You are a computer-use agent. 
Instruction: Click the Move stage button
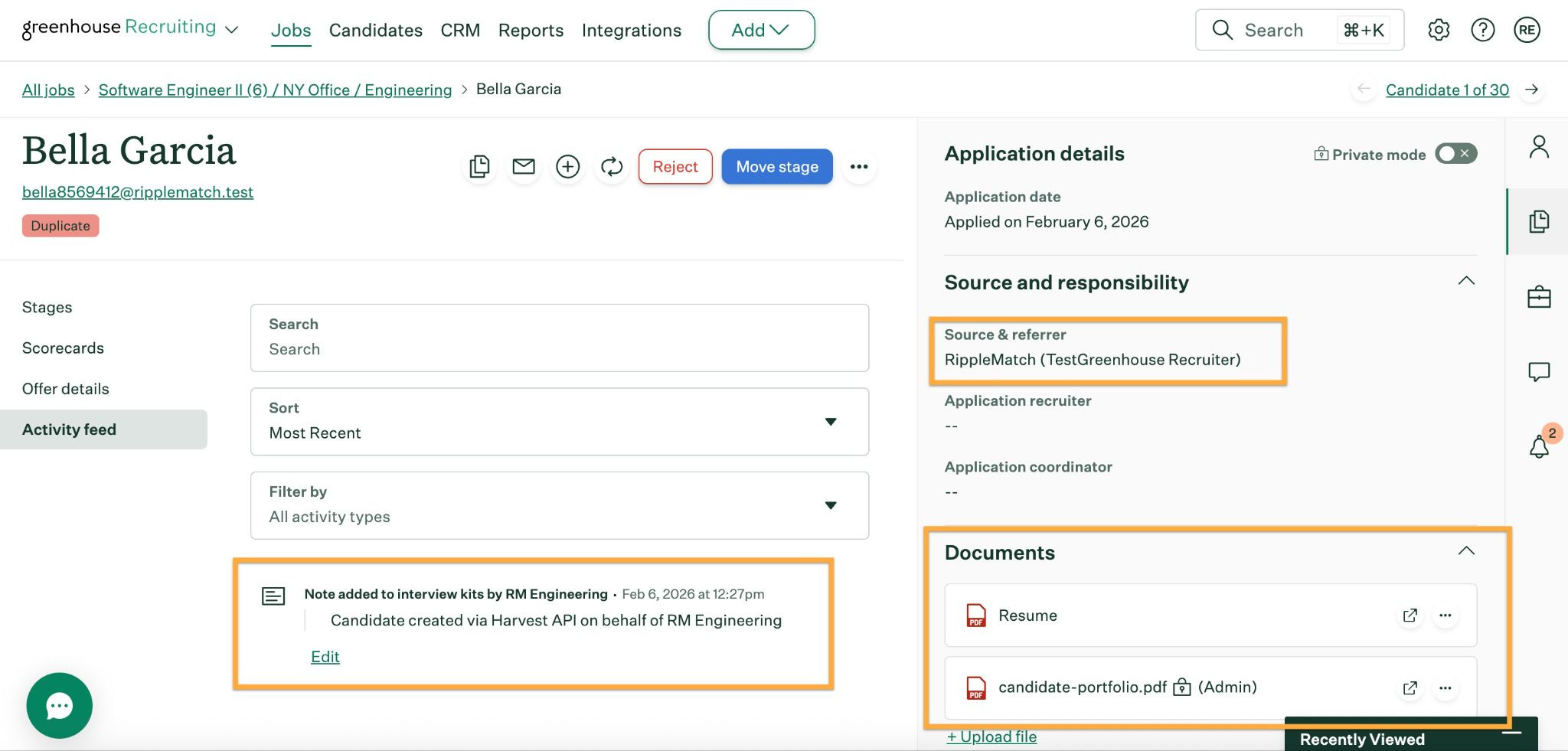(777, 166)
